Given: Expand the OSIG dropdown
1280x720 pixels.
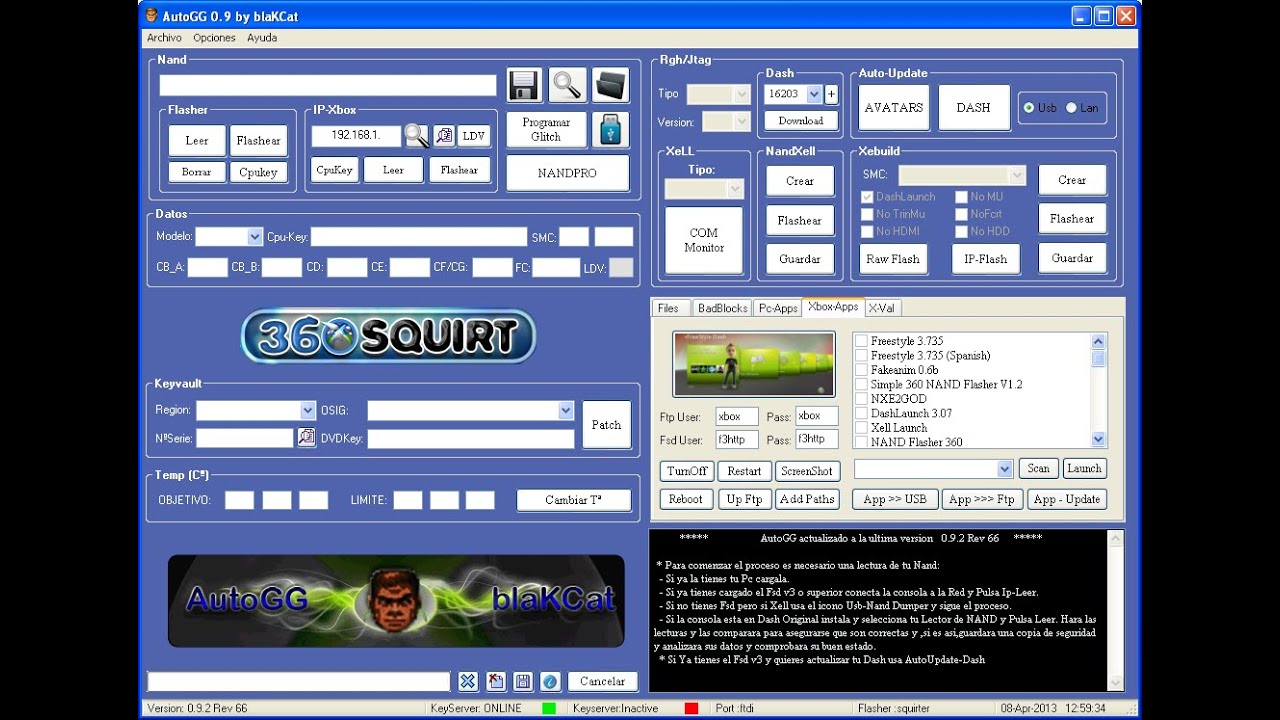Looking at the screenshot, I should [566, 410].
